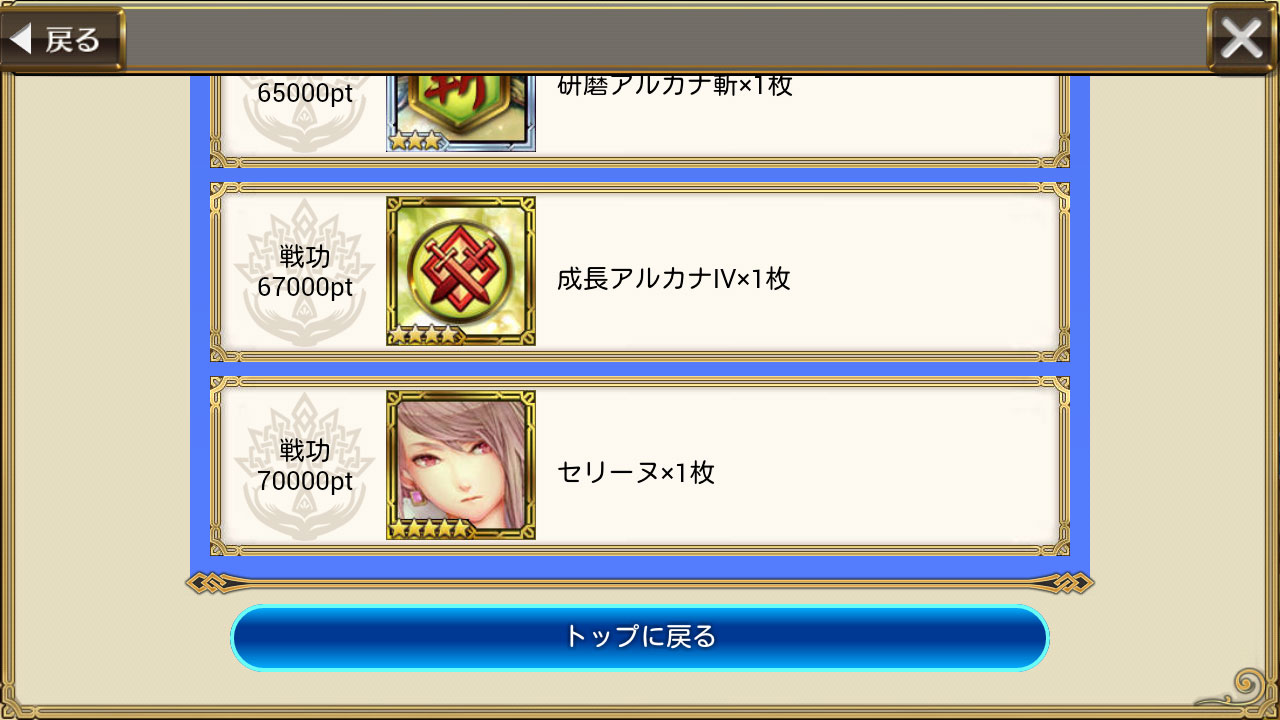
Task: Select the 戦功 67000pt emblem label
Action: click(x=304, y=272)
